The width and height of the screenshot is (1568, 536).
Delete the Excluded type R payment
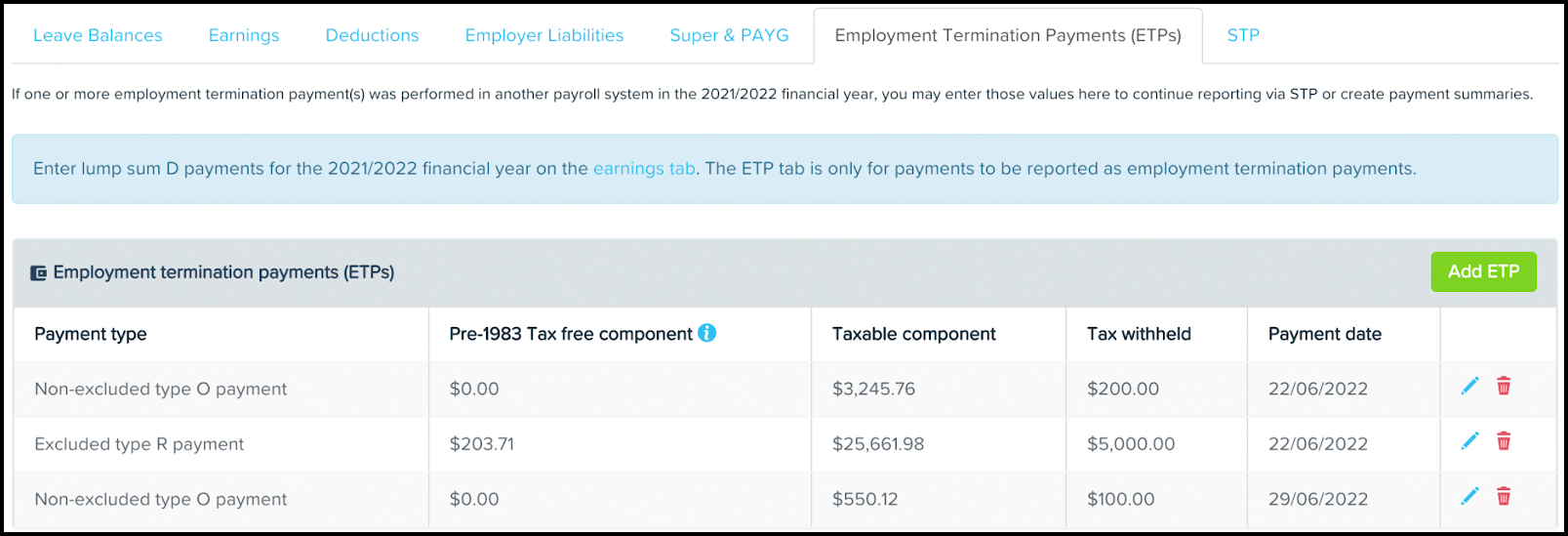click(1504, 441)
